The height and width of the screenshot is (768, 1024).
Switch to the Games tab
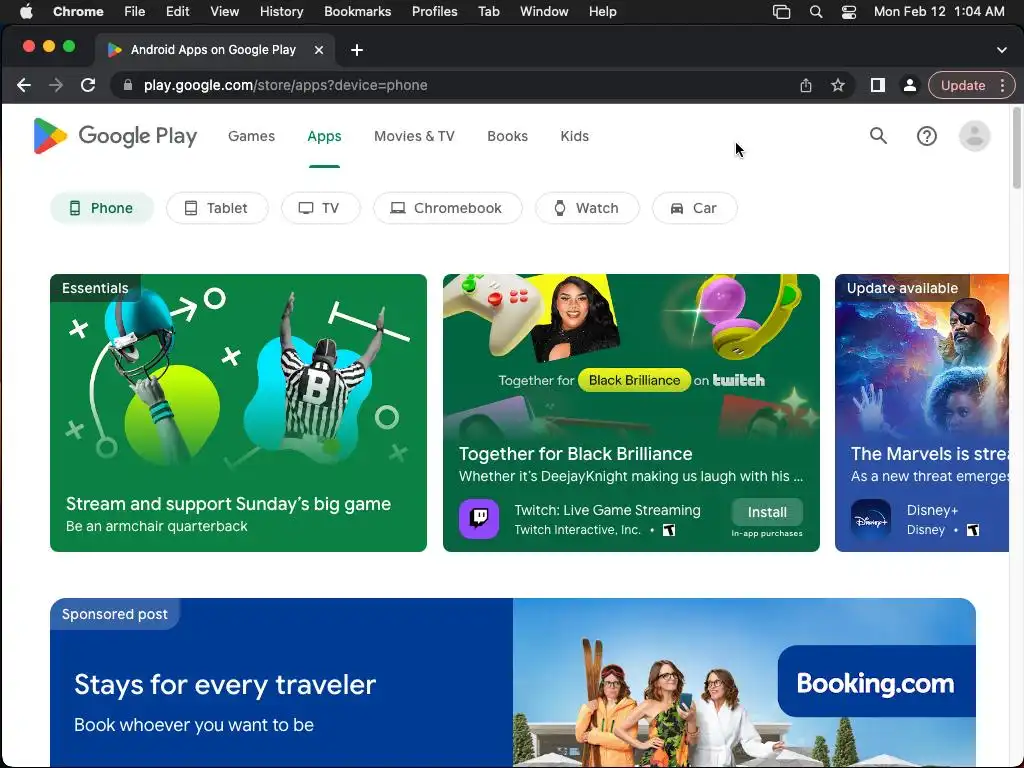point(251,136)
